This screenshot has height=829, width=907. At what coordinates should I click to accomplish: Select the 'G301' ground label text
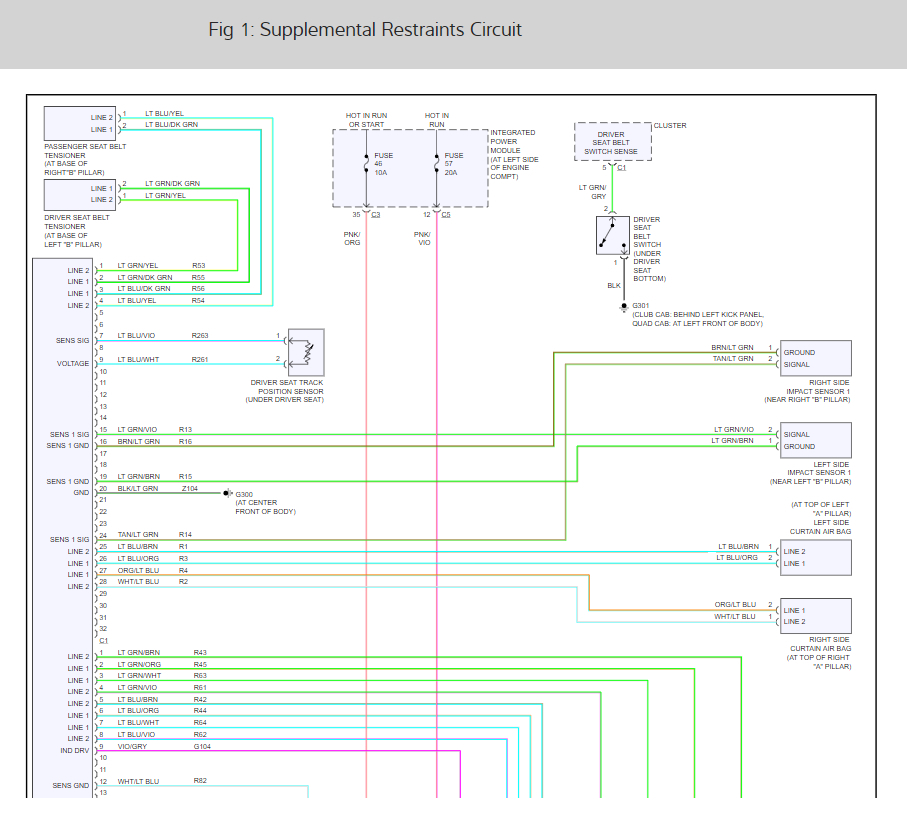click(x=641, y=305)
